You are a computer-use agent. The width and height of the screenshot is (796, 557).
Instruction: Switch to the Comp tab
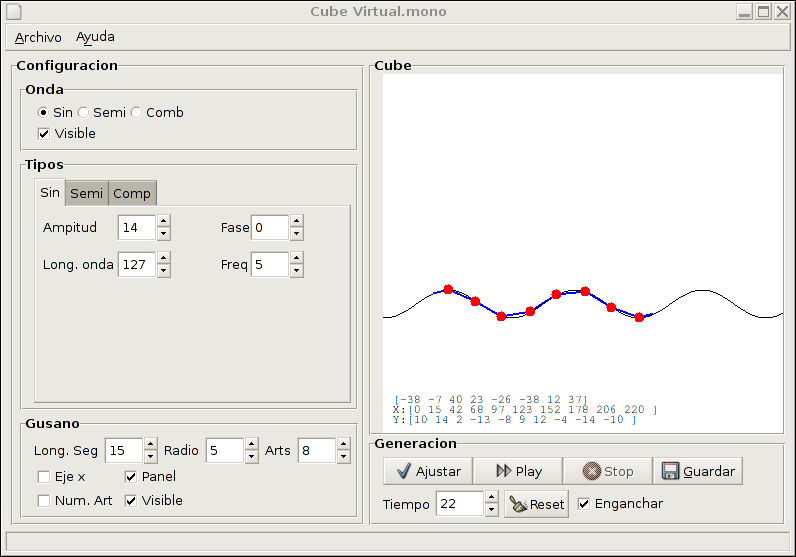coord(132,193)
